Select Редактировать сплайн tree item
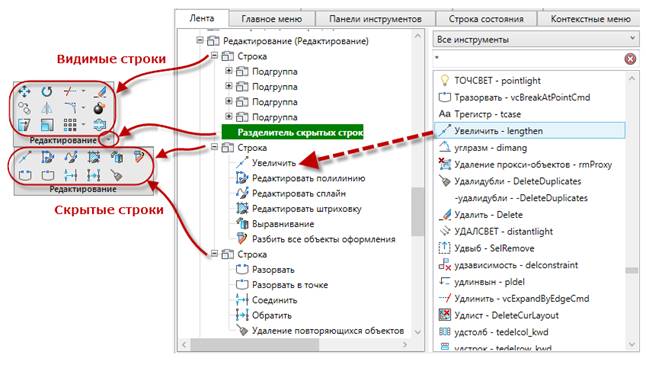Screen dimensions: 646x365 [x=299, y=193]
